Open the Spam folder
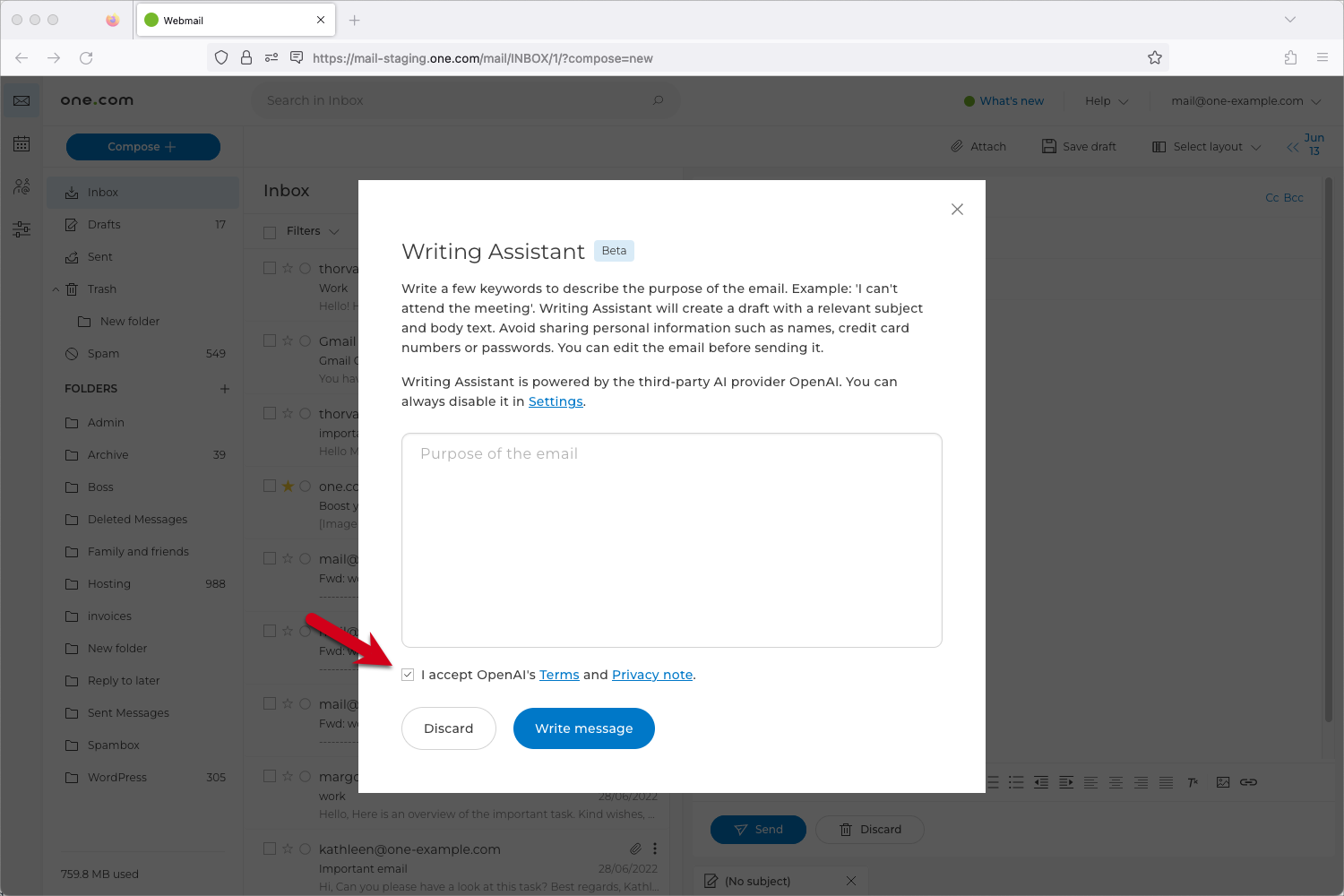 [x=143, y=354]
